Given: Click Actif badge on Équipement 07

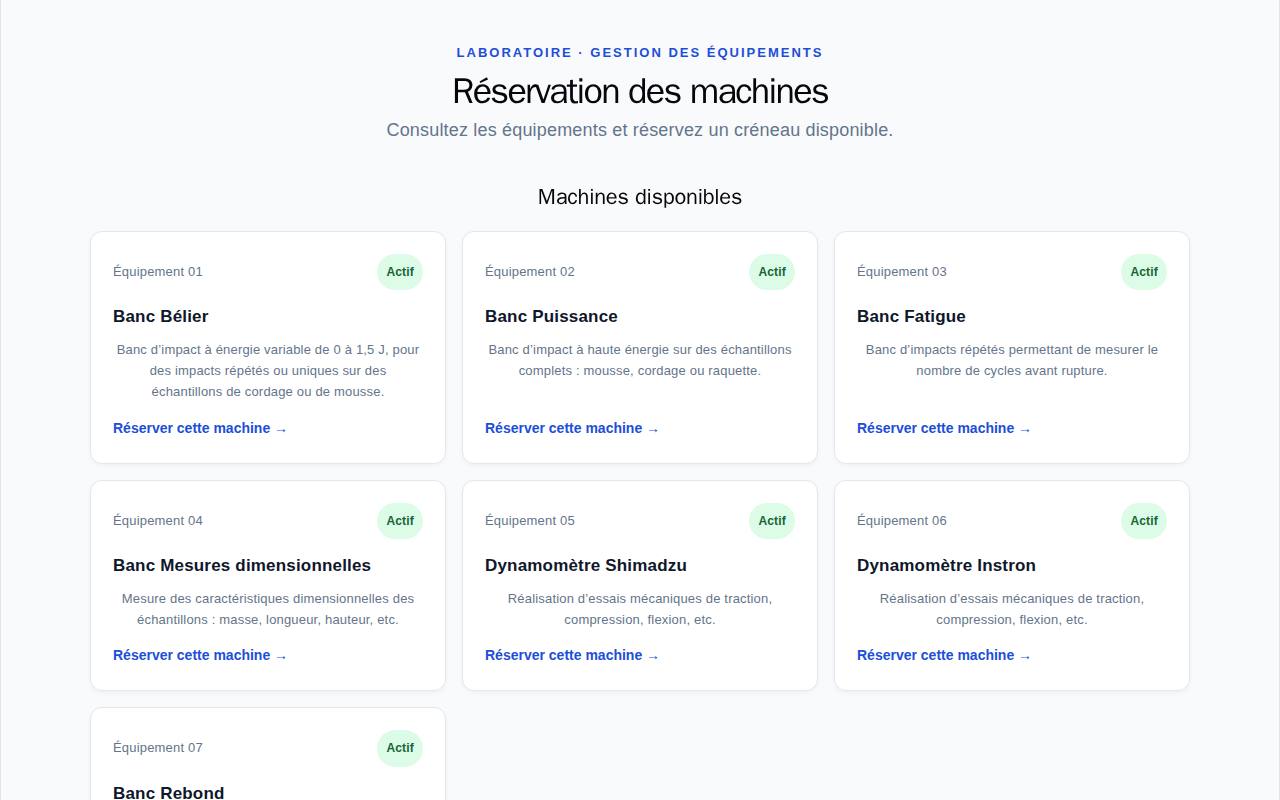Looking at the screenshot, I should click(400, 748).
